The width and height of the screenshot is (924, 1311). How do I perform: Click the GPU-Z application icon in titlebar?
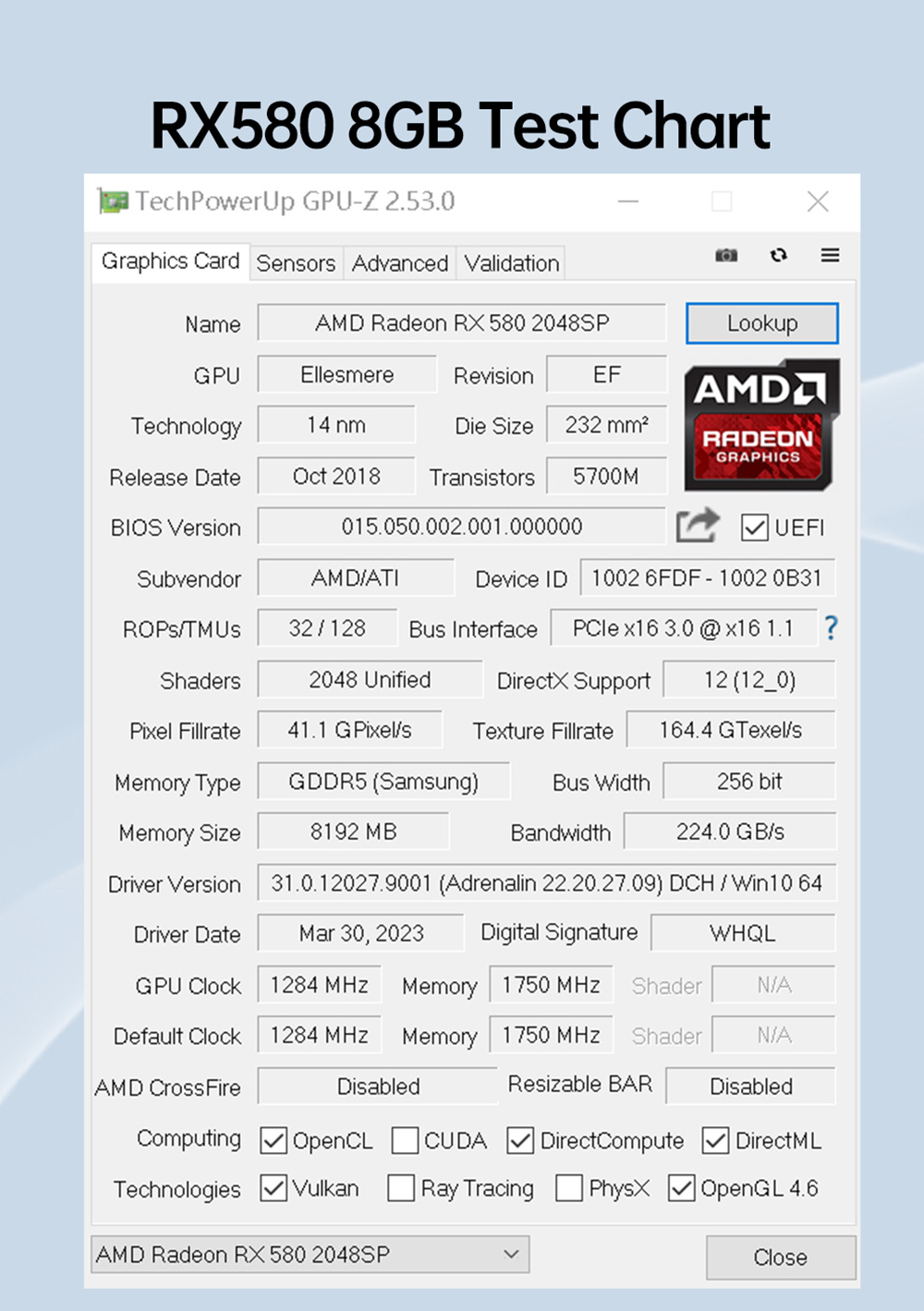[112, 200]
